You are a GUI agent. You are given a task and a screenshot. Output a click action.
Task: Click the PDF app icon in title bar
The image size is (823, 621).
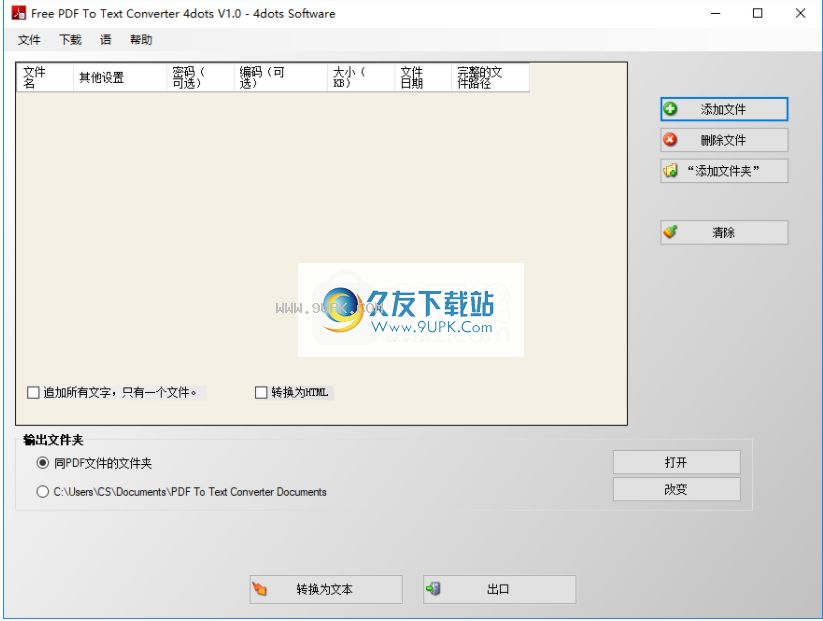(18, 13)
